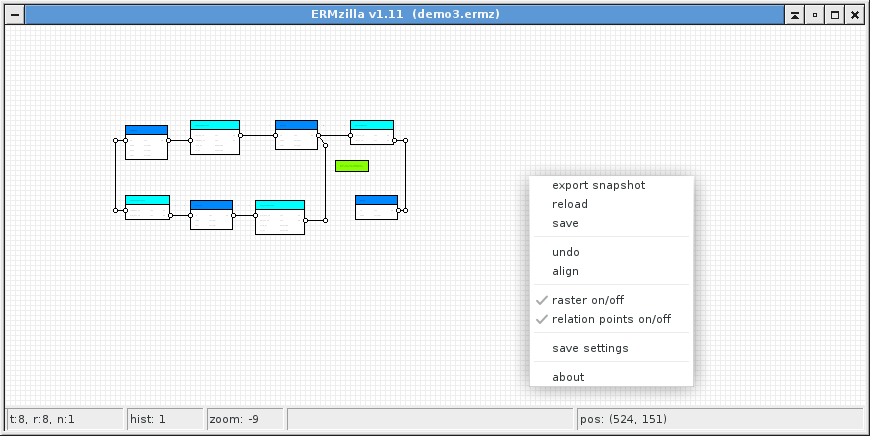Screen dimensions: 870x436
Task: Open the about entry in context menu
Action: 568,377
